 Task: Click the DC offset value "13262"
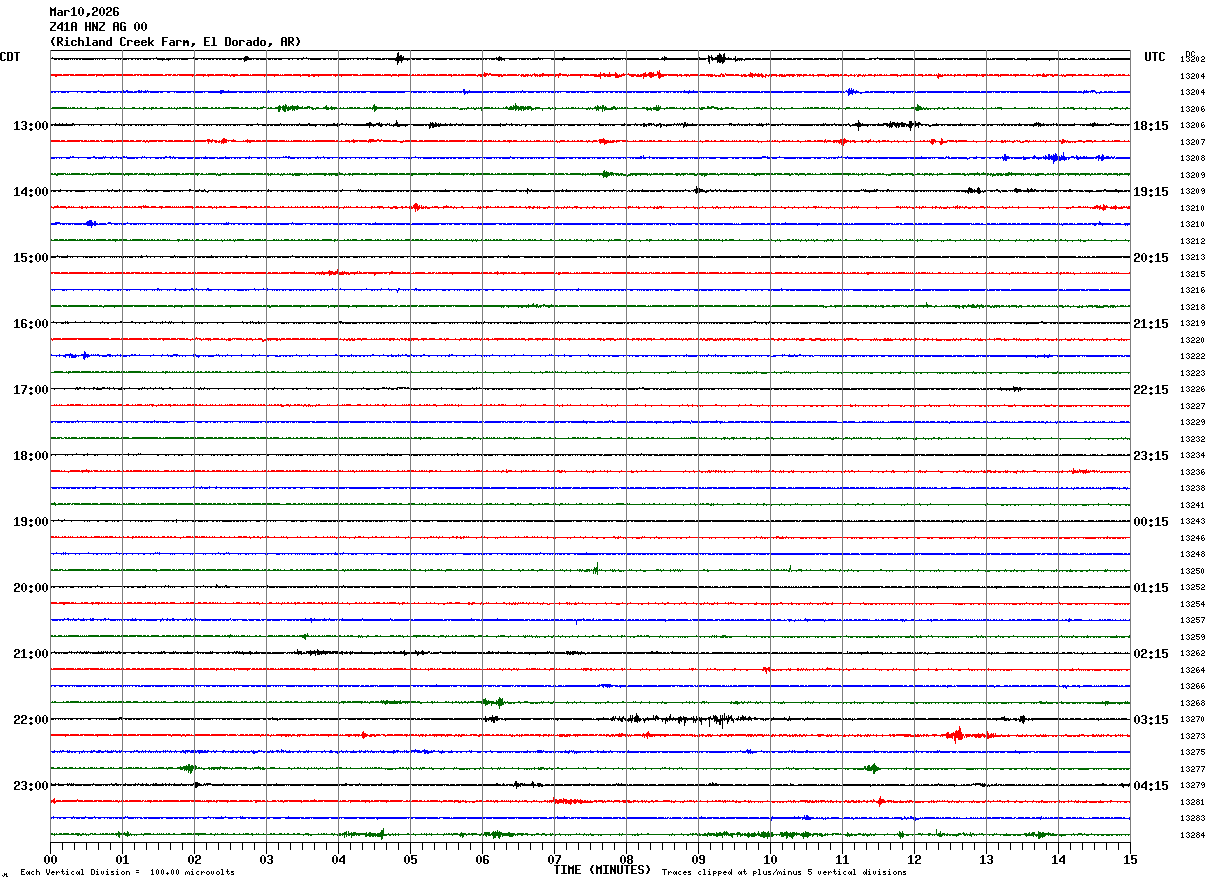tap(1192, 654)
